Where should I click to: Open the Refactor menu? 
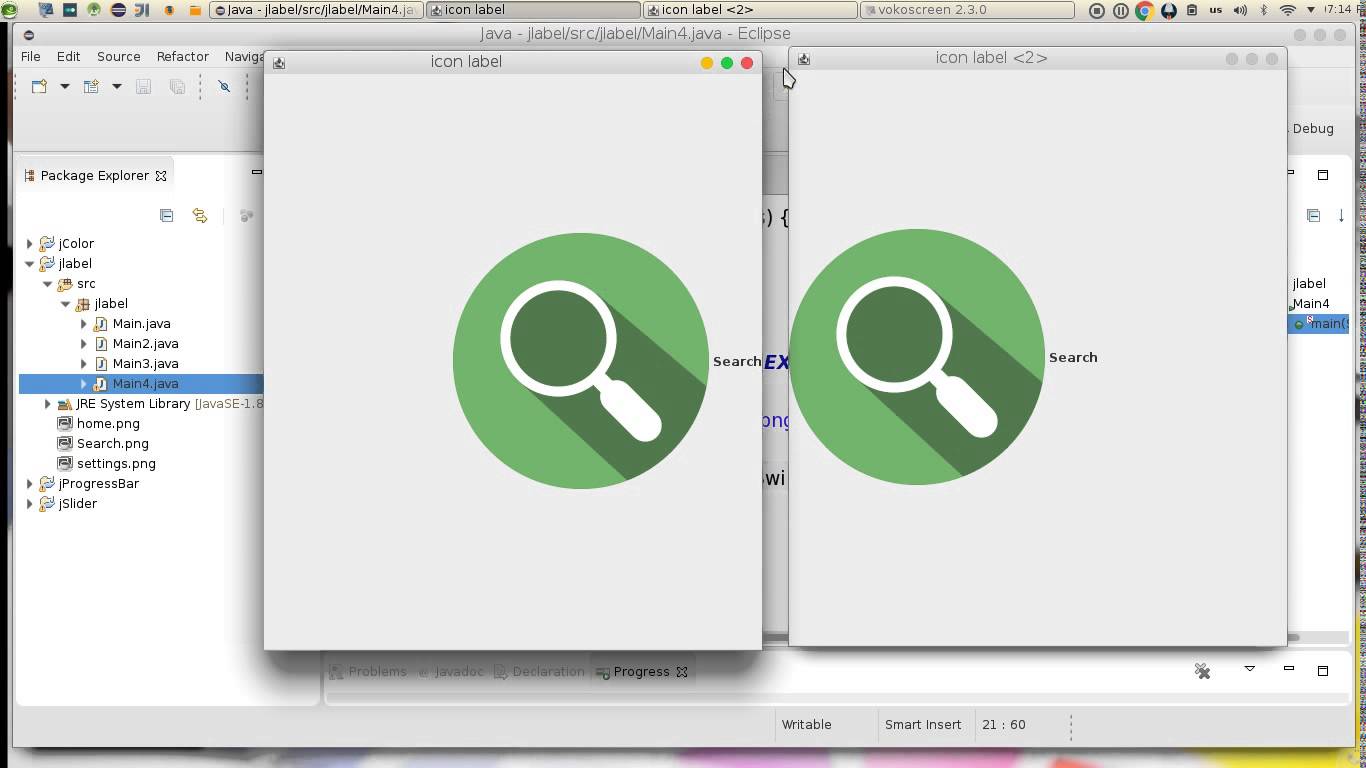183,57
